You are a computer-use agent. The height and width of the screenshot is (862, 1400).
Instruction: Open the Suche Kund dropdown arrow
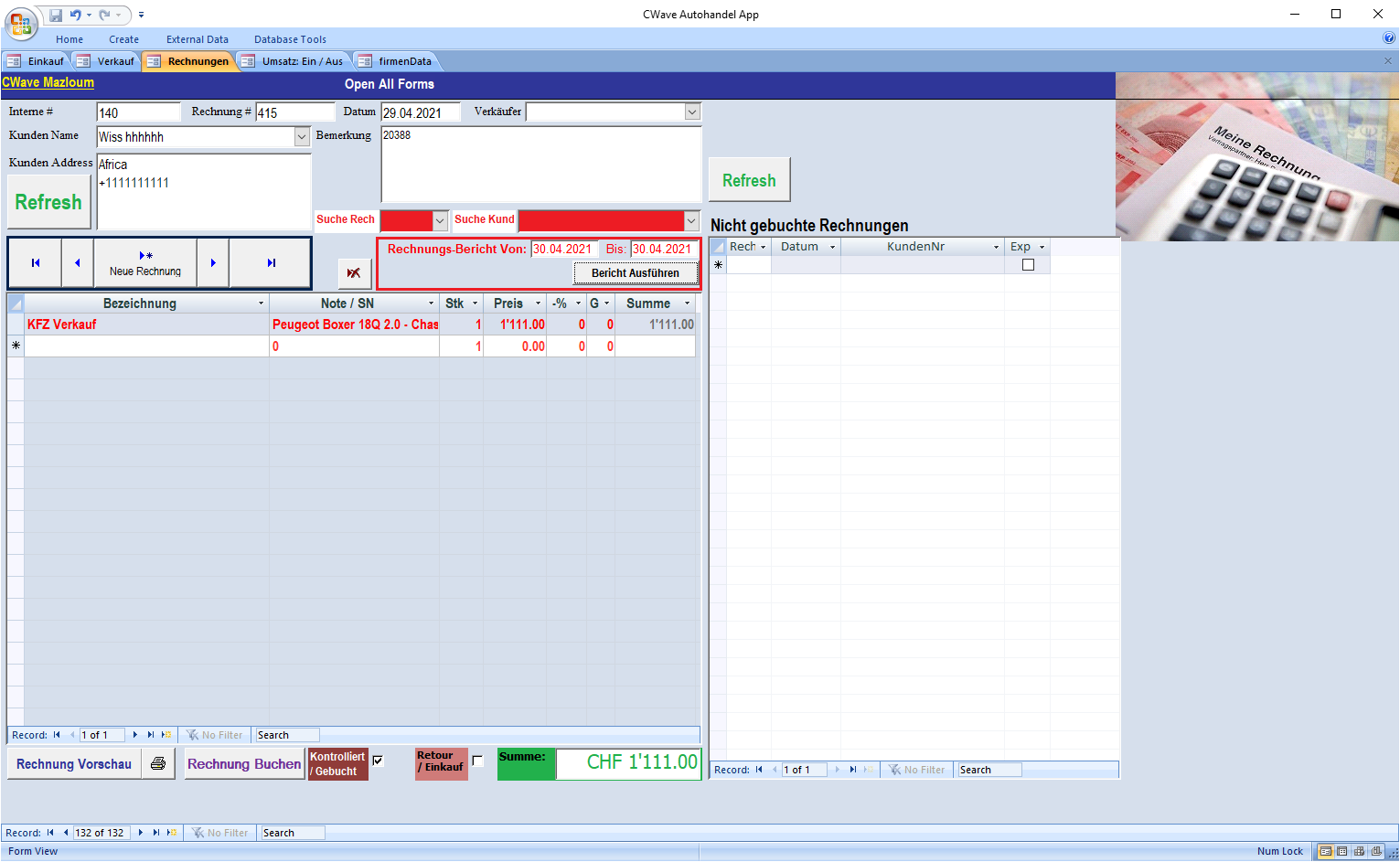tap(691, 221)
